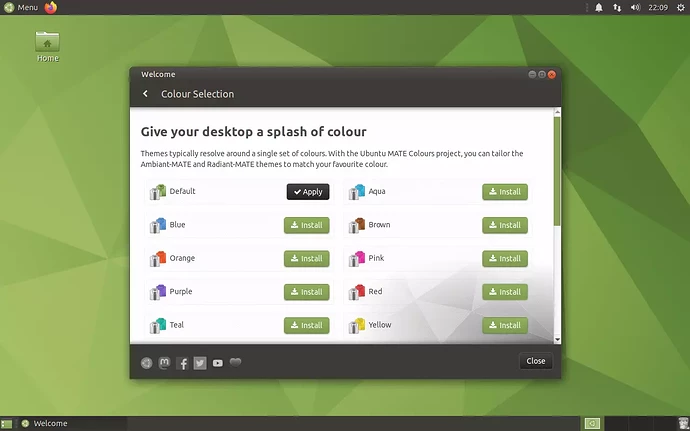Open the Twitter icon in footer

pyautogui.click(x=200, y=363)
